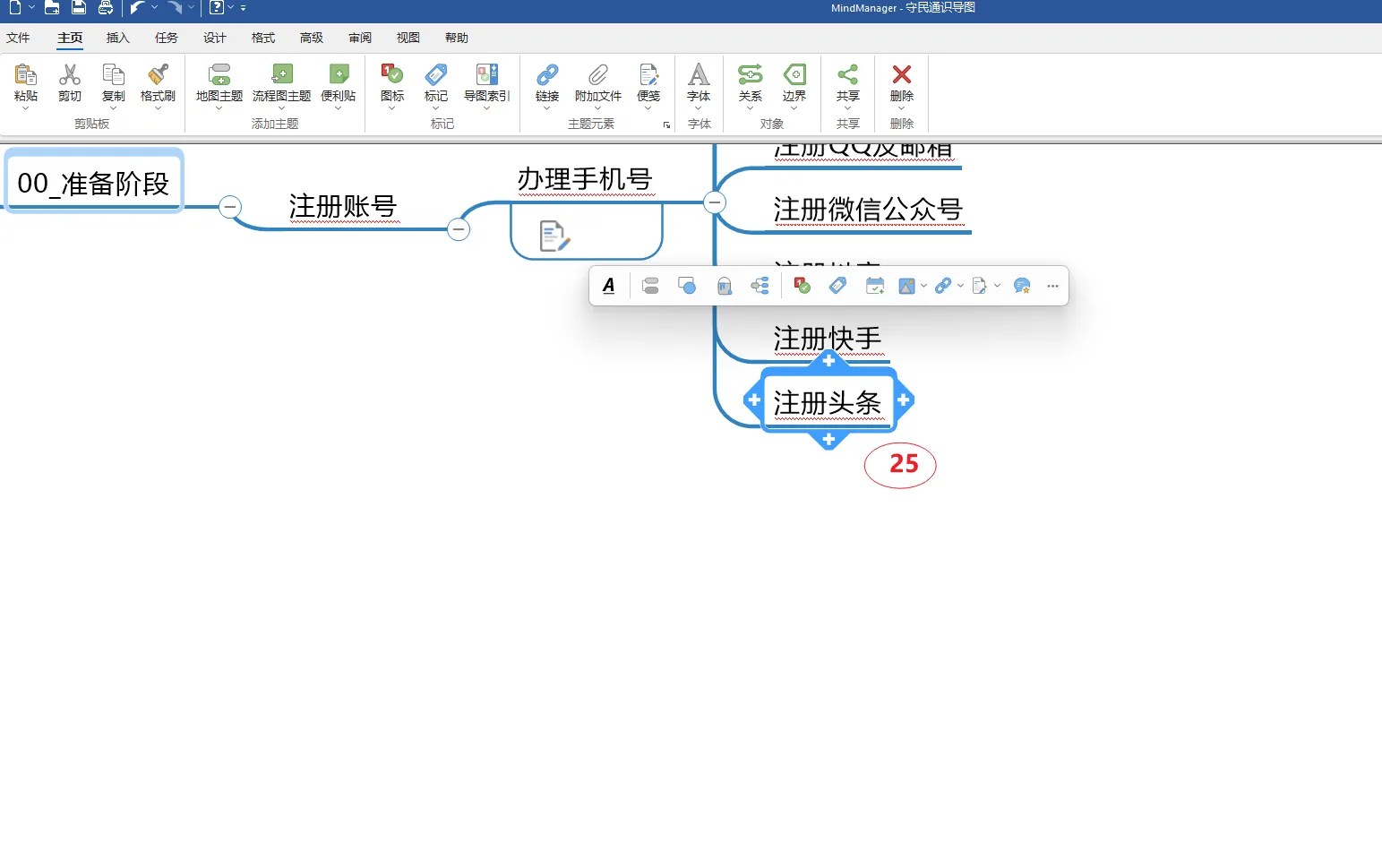Select the 注册快手 topic
The width and height of the screenshot is (1382, 868).
[x=828, y=339]
